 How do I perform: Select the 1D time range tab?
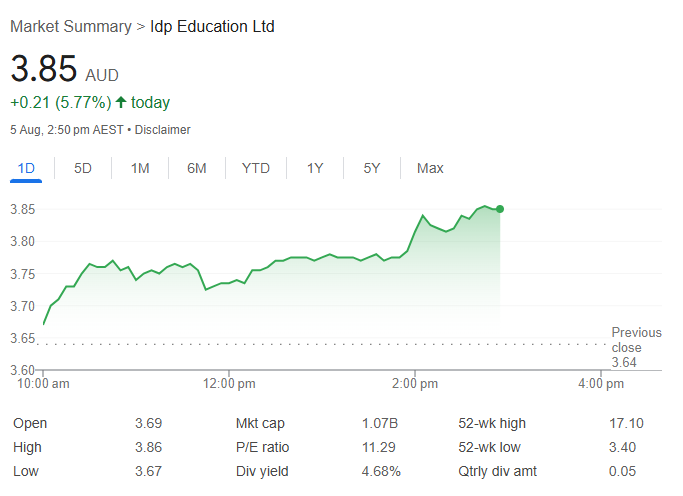pos(26,168)
